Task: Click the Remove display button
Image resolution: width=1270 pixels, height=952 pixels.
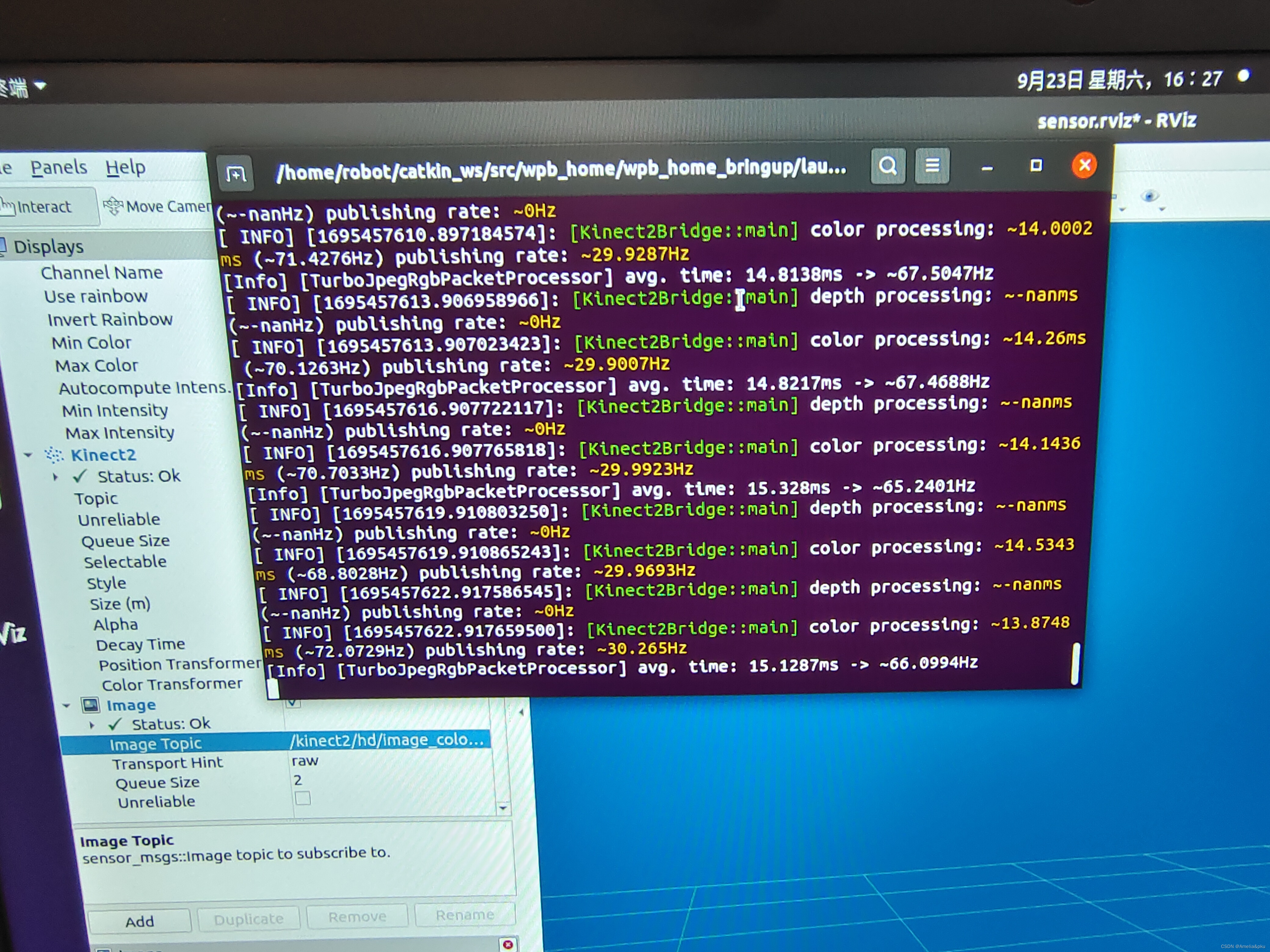Action: [x=357, y=917]
